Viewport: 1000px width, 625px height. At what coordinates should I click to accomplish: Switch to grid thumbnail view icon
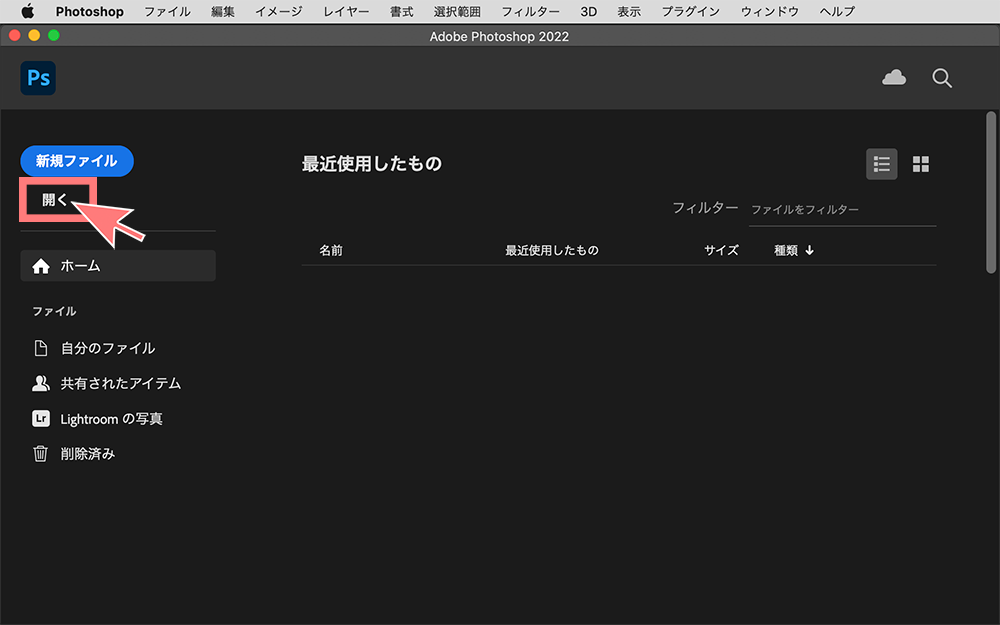(x=920, y=164)
